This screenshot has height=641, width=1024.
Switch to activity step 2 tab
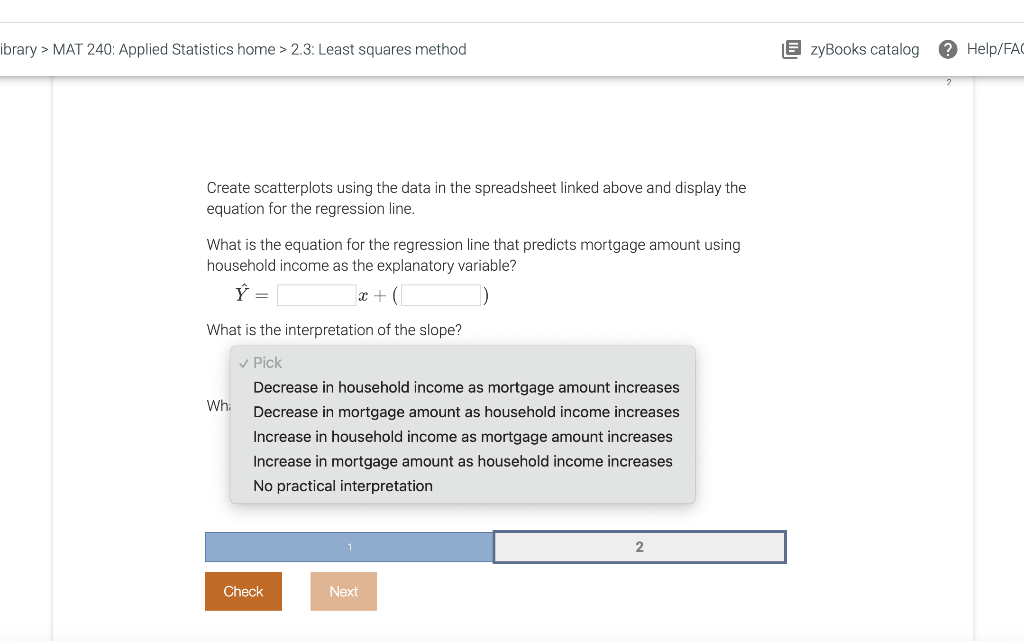click(x=639, y=547)
